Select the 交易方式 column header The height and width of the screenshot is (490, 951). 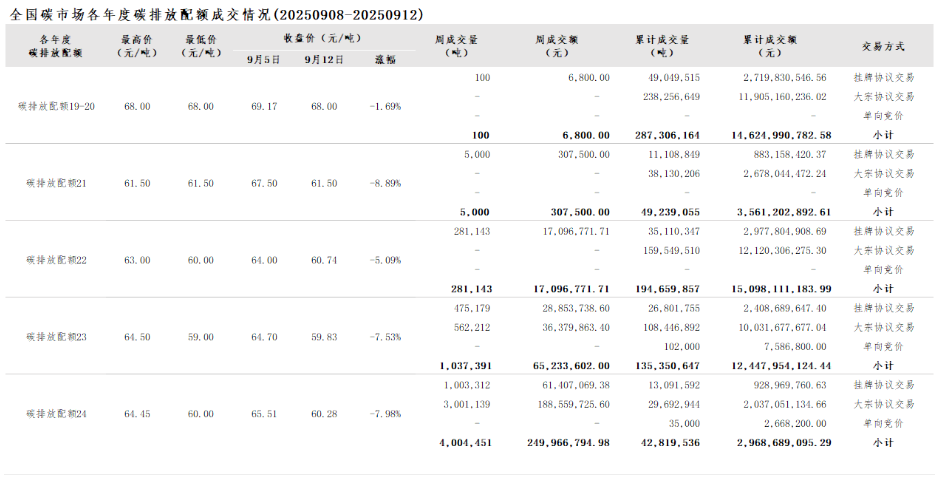click(x=882, y=46)
